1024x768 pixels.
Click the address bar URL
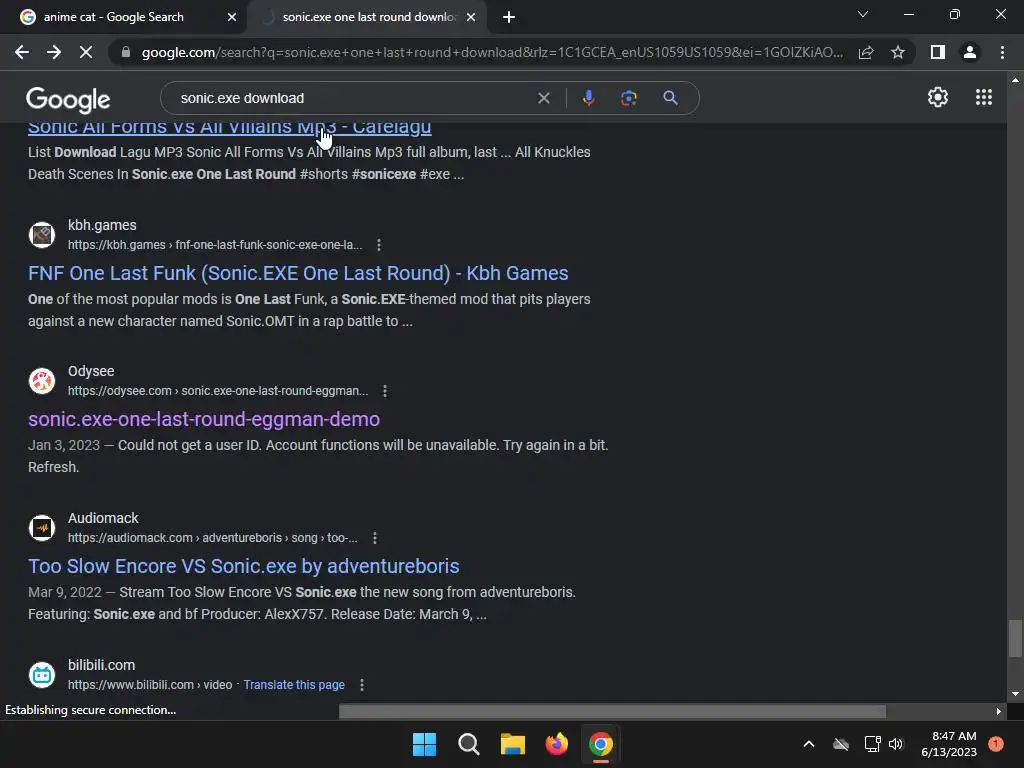[492, 52]
